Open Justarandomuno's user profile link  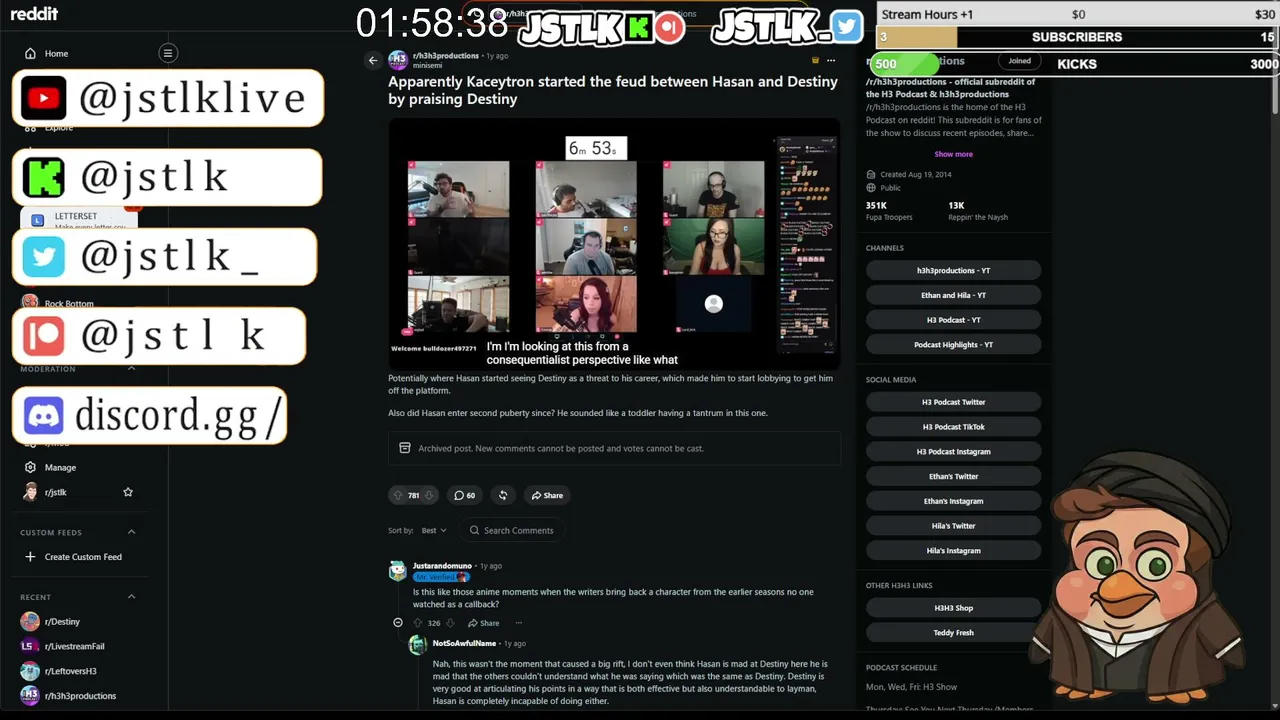point(442,566)
